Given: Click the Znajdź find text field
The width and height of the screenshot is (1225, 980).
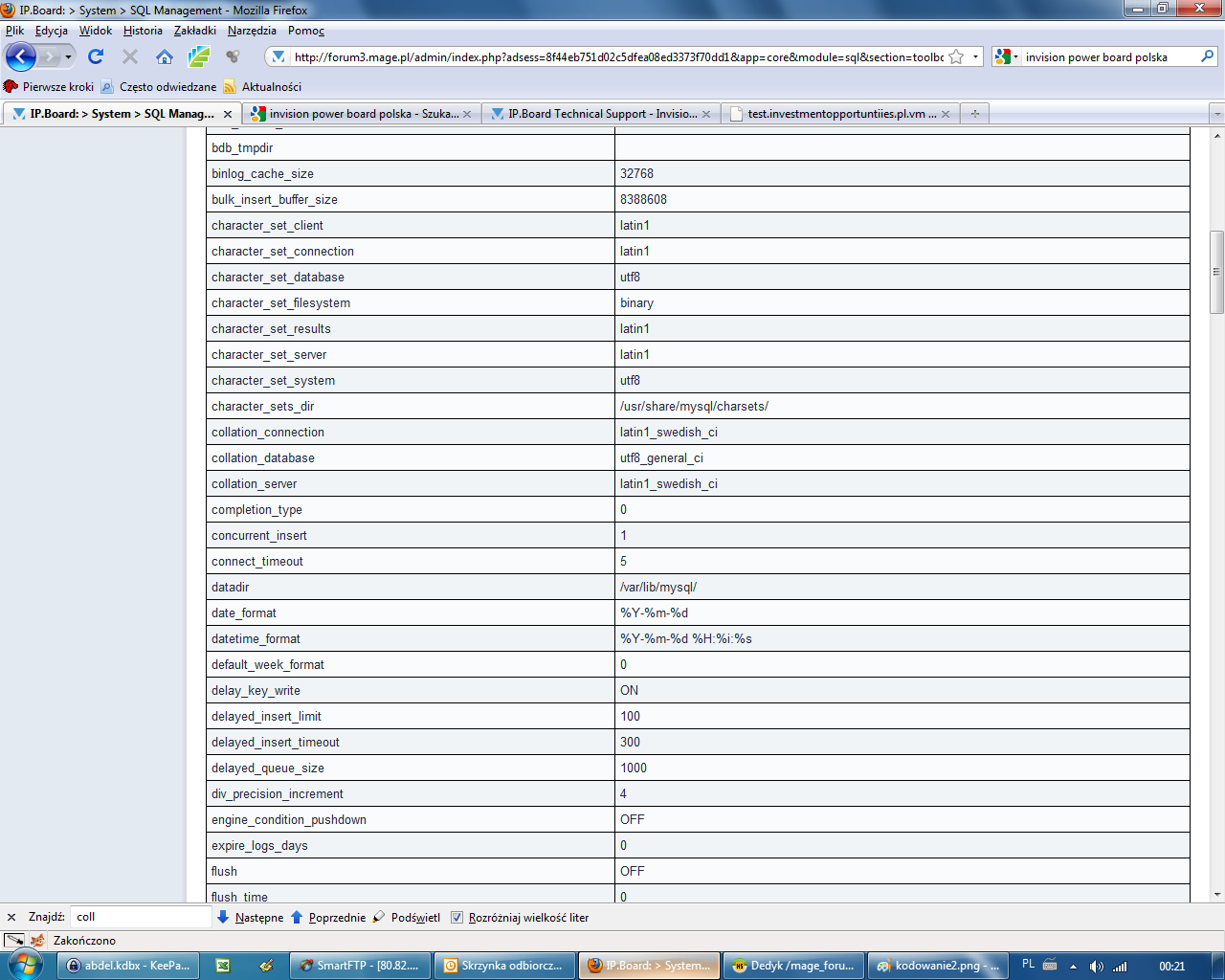Looking at the screenshot, I should coord(140,917).
